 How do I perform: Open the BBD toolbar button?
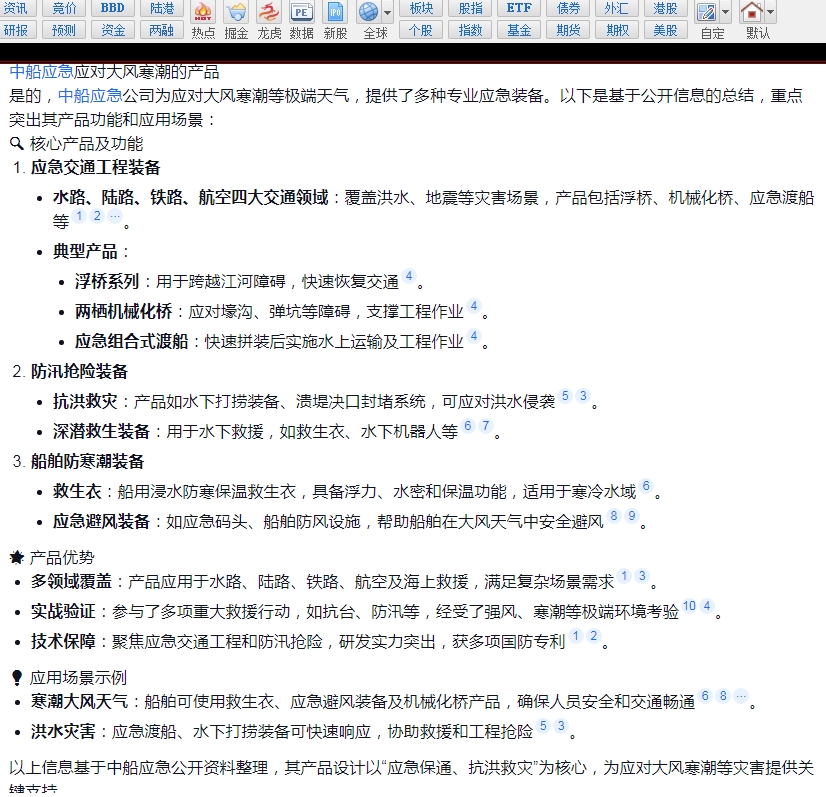113,8
